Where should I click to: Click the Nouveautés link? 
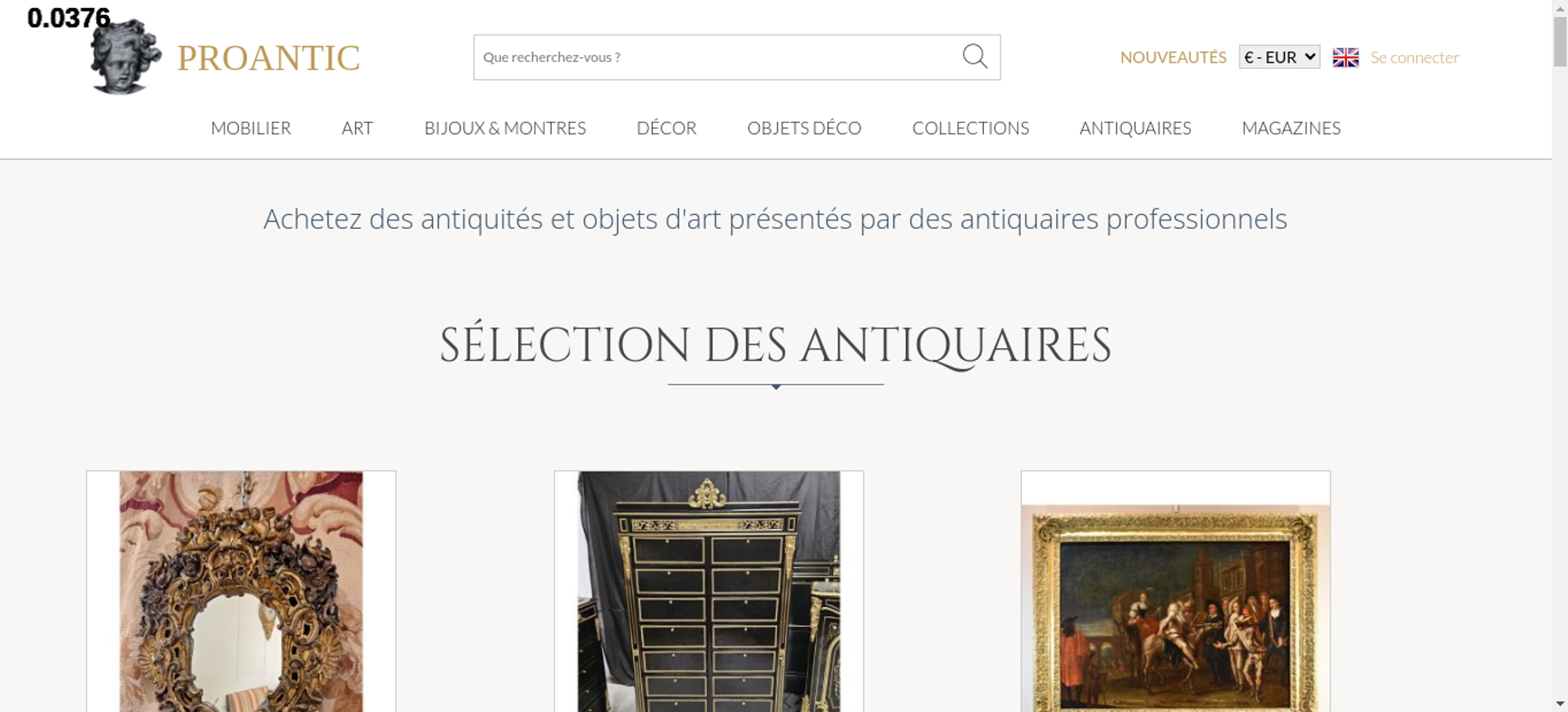tap(1173, 57)
